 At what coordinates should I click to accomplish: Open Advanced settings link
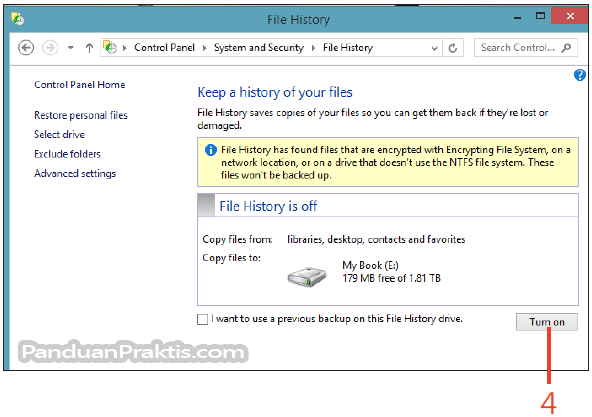[75, 173]
